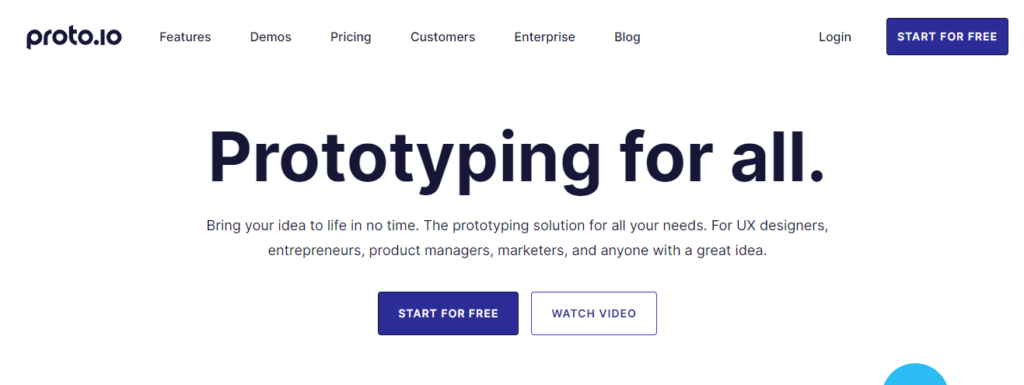This screenshot has height=385, width=1024.
Task: Visit the Blog link
Action: click(627, 37)
